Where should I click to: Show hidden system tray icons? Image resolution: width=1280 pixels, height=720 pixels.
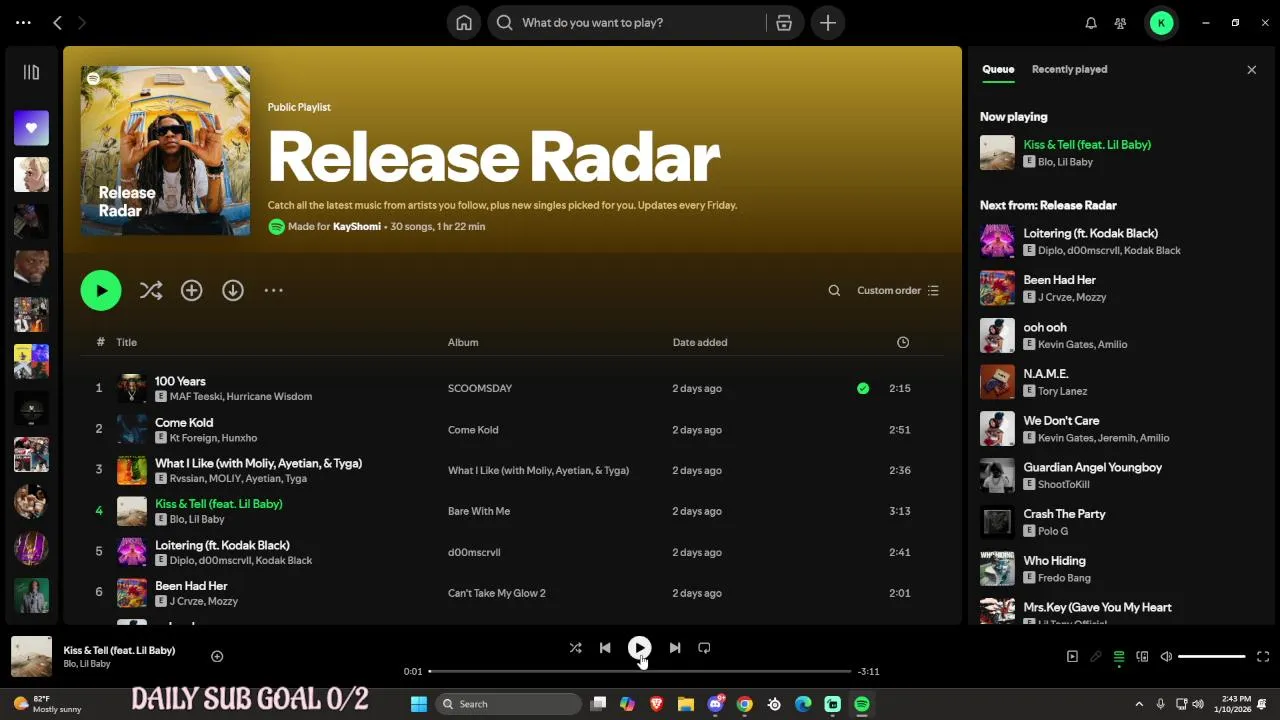pyautogui.click(x=1139, y=704)
